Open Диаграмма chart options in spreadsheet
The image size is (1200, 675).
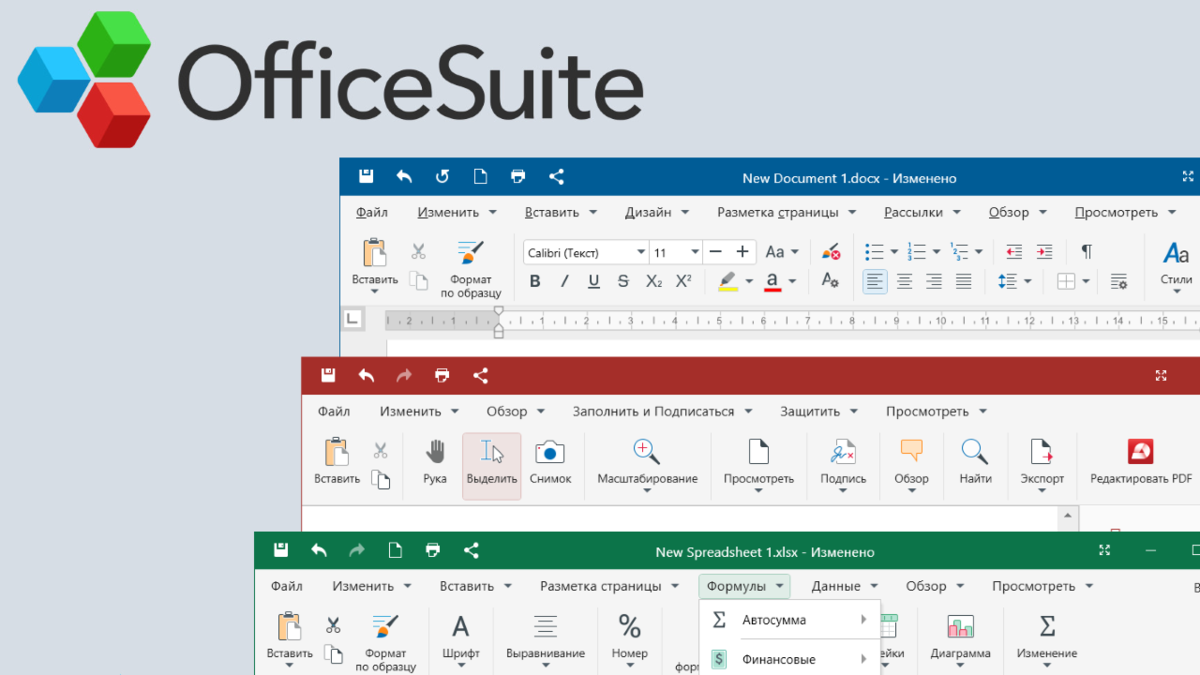coord(960,639)
